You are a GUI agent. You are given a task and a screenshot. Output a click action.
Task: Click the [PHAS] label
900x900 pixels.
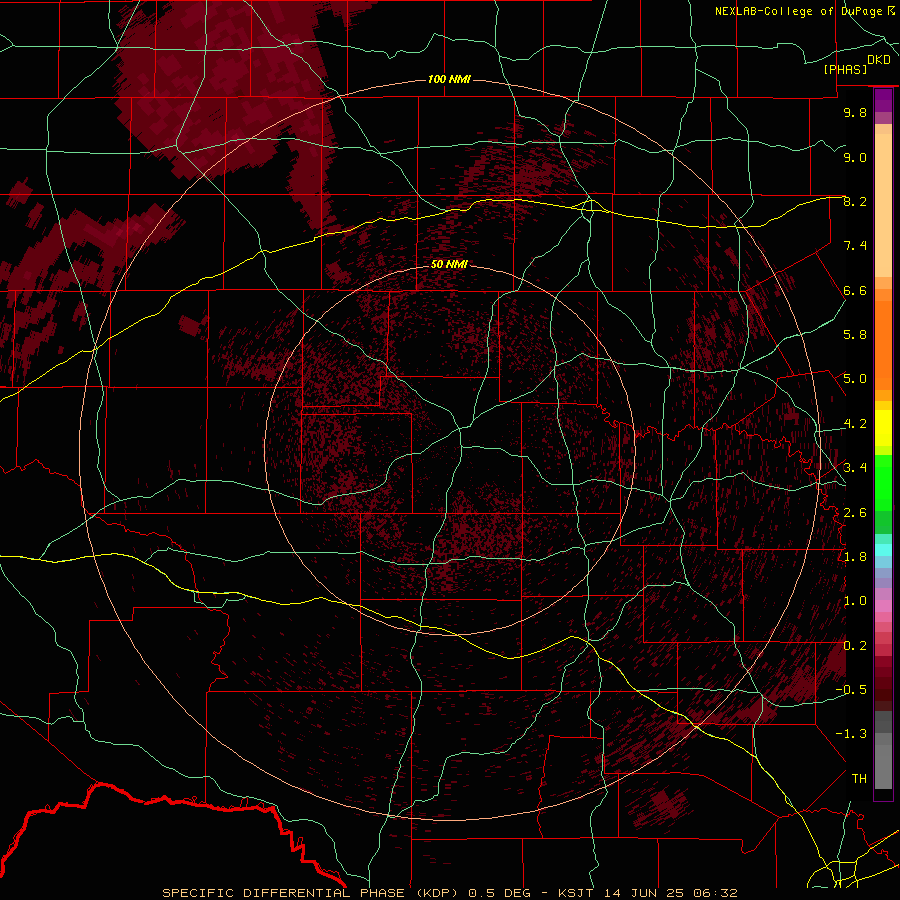[x=845, y=69]
